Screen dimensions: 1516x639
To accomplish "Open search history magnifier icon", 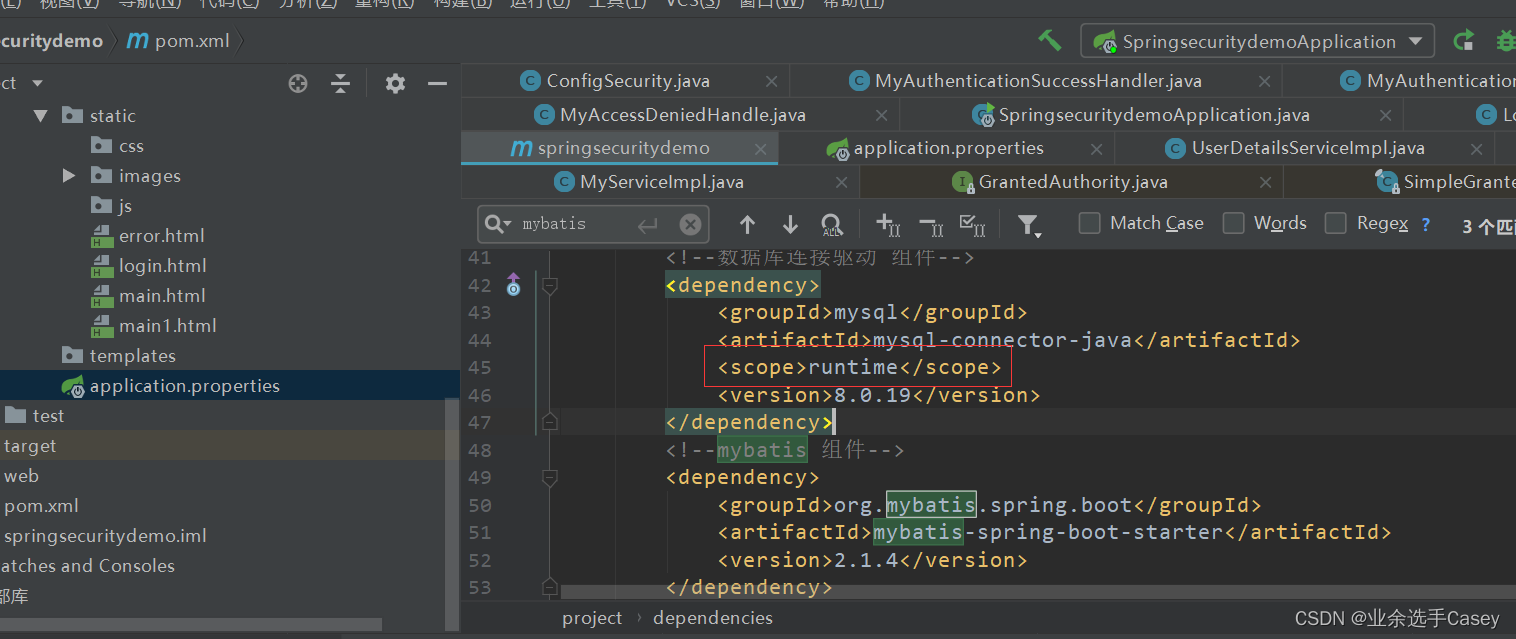I will [x=497, y=224].
